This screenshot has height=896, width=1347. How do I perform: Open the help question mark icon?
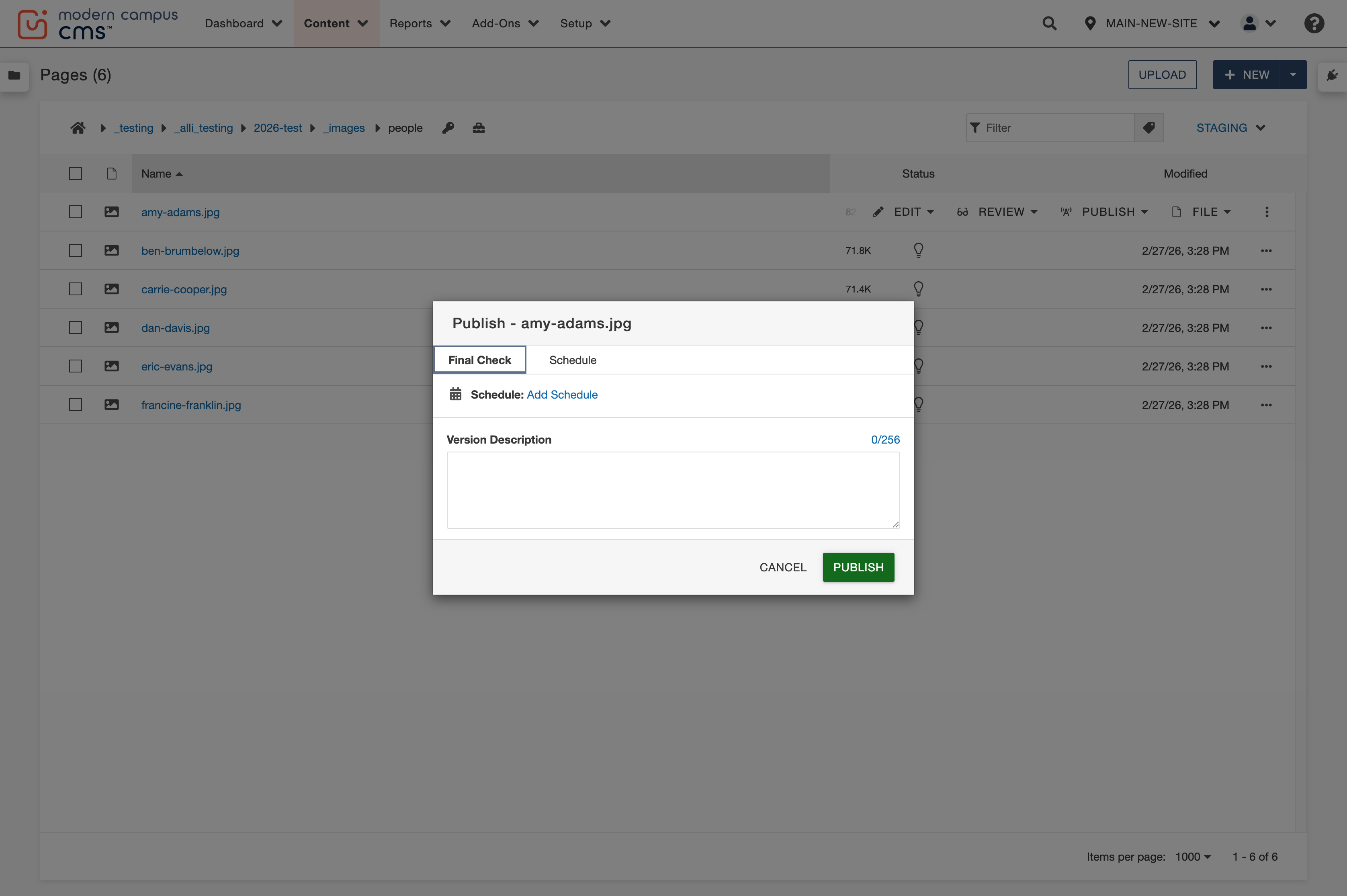[1314, 23]
